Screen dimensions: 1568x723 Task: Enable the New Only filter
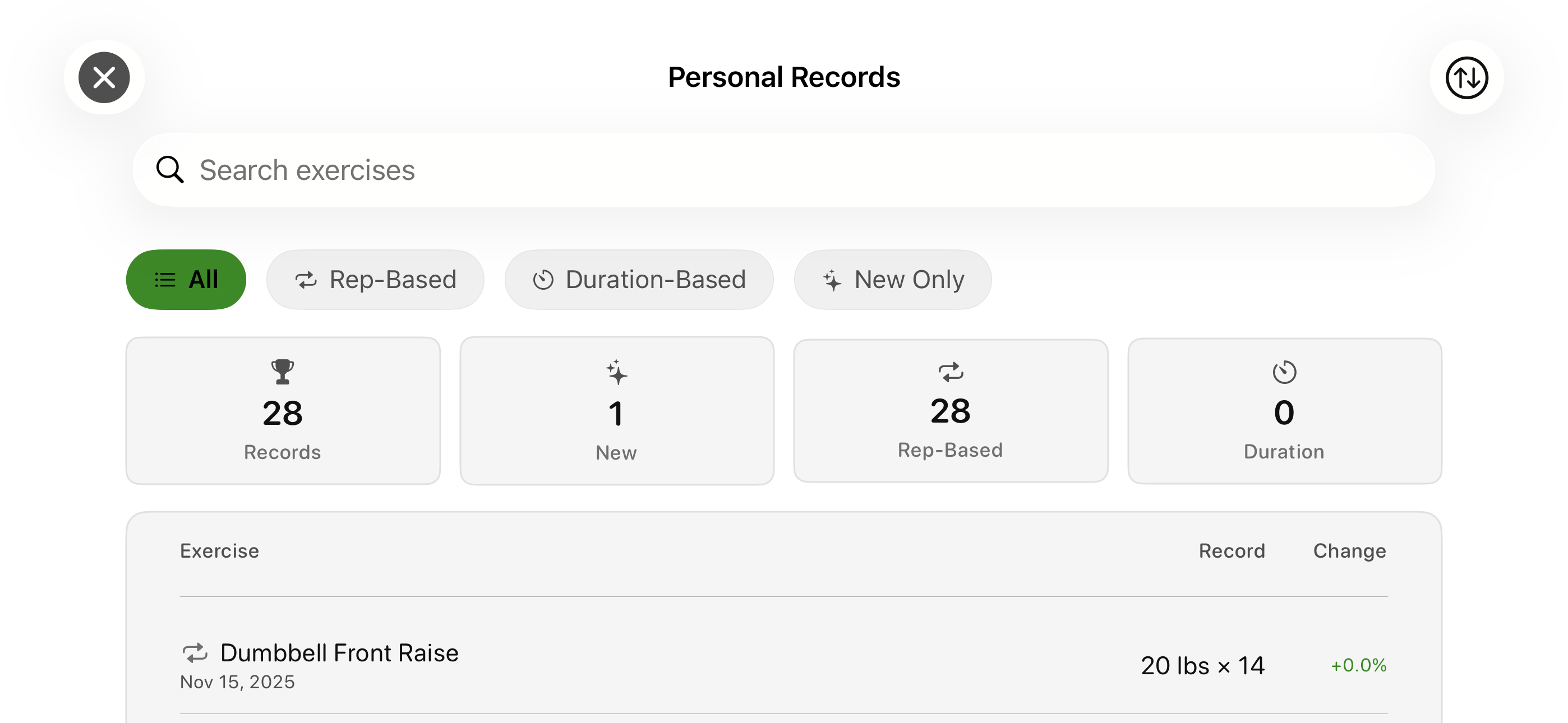point(892,279)
